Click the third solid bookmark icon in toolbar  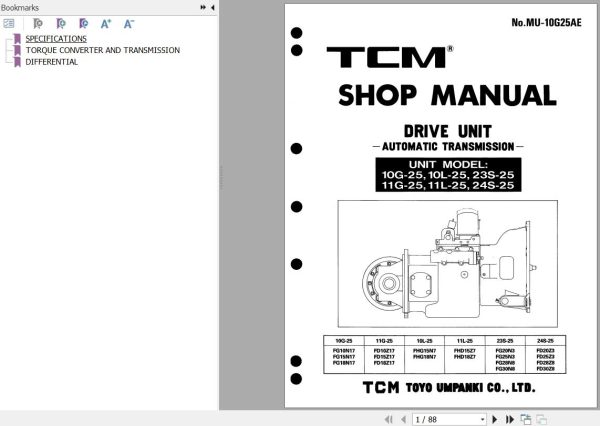coord(83,24)
